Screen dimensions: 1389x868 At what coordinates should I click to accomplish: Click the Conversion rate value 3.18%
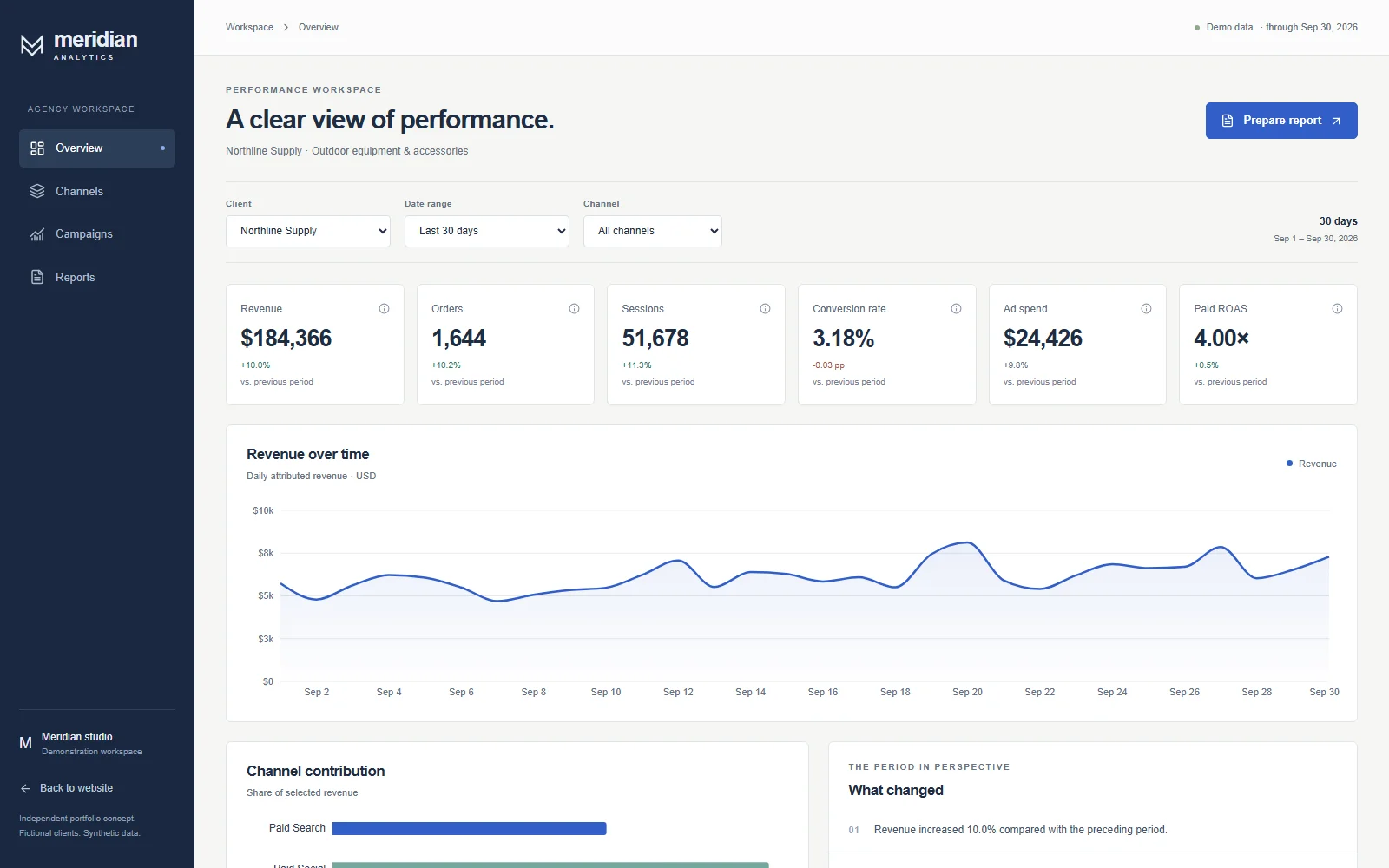844,339
